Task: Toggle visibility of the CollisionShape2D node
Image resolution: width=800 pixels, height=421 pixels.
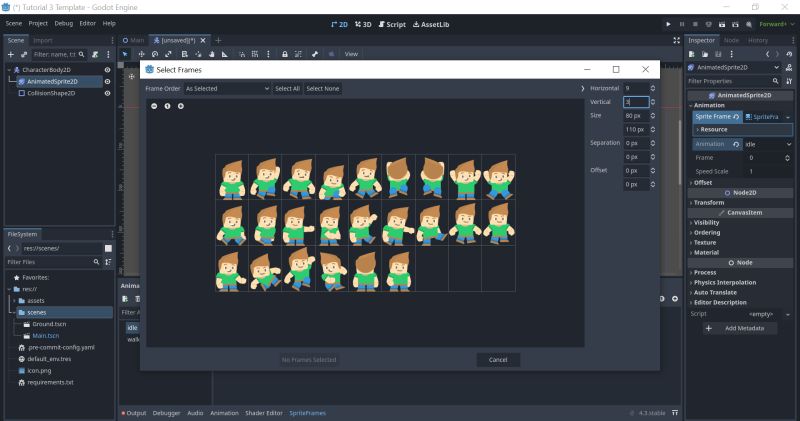Action: pyautogui.click(x=107, y=93)
